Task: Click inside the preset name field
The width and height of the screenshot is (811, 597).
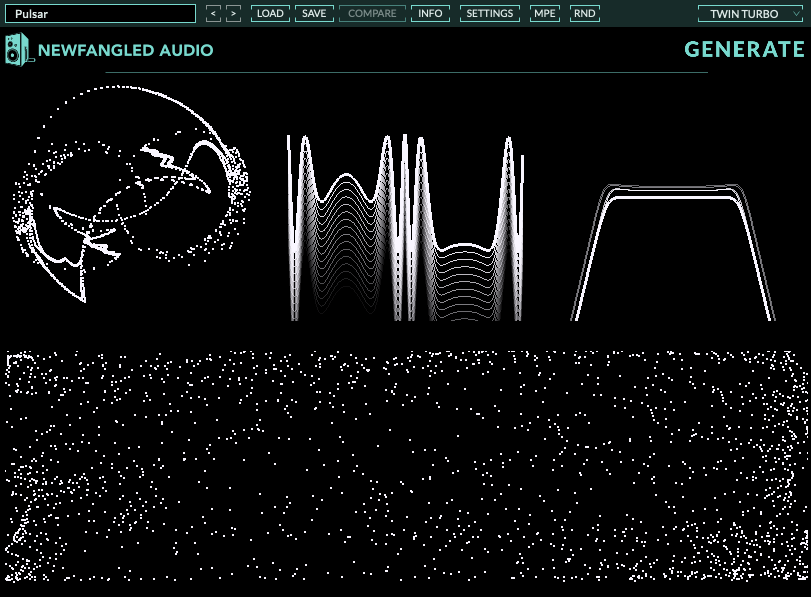Action: click(x=100, y=14)
